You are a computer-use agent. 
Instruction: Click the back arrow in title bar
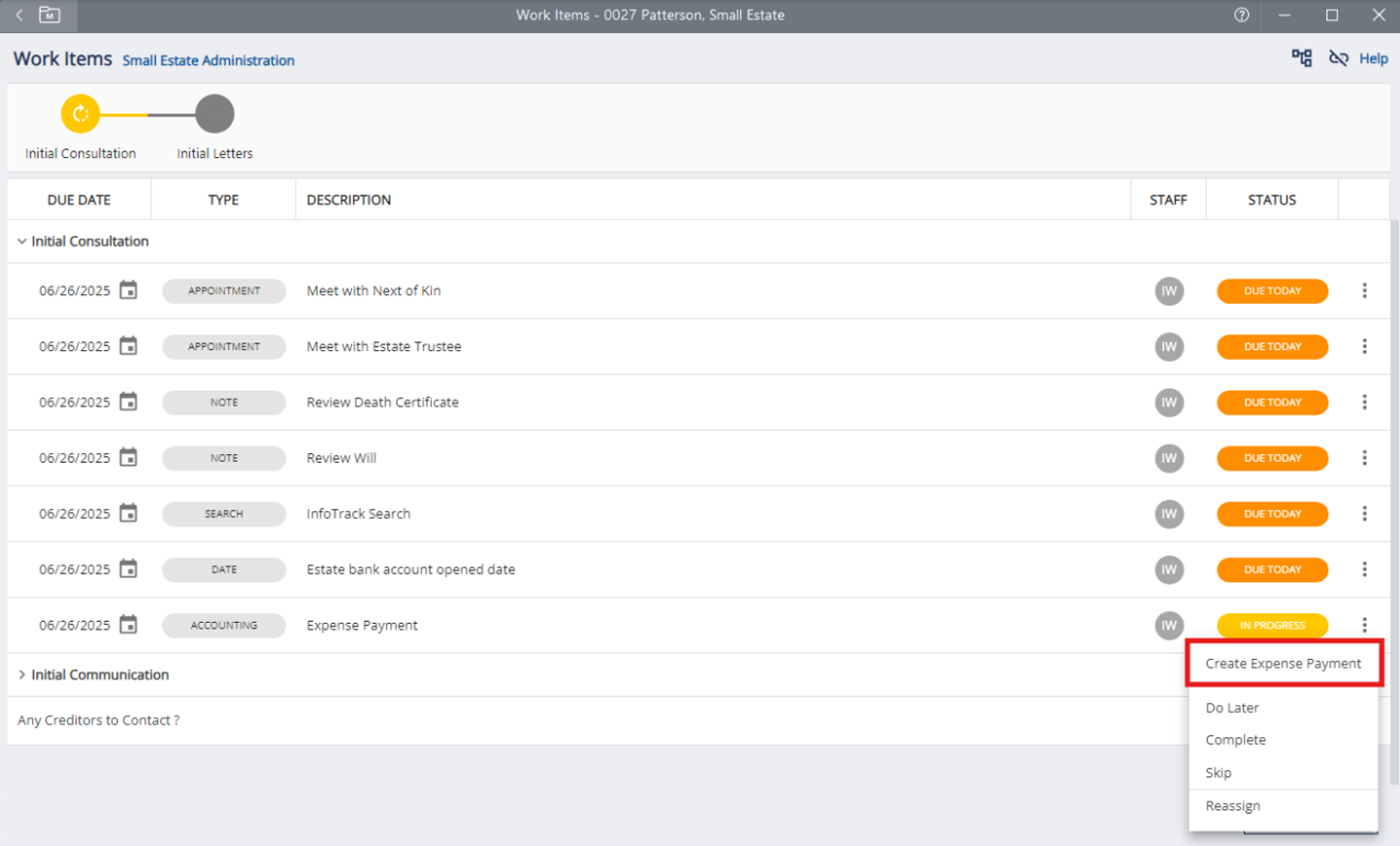tap(19, 15)
